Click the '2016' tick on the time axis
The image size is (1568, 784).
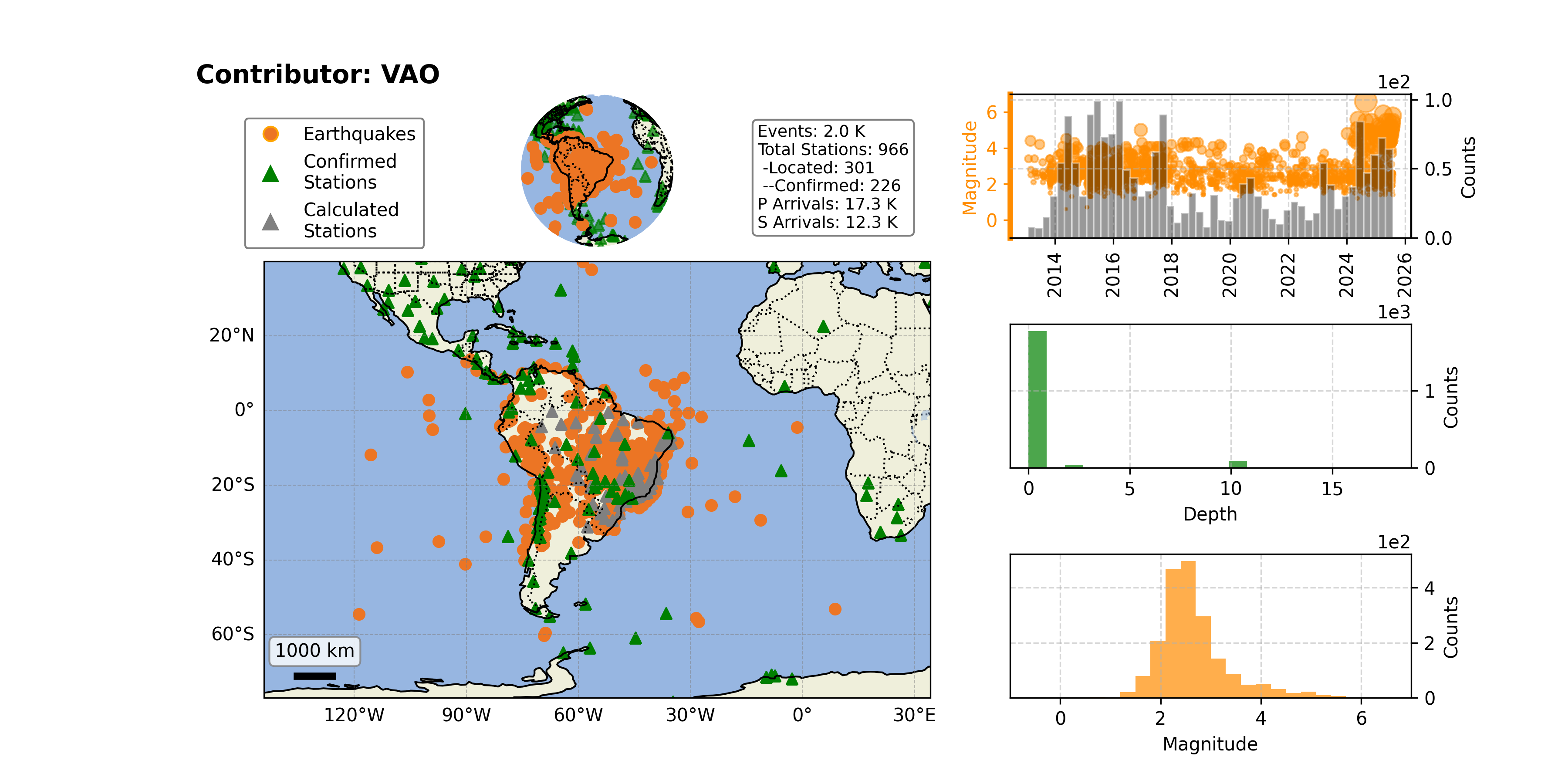pyautogui.click(x=1113, y=275)
